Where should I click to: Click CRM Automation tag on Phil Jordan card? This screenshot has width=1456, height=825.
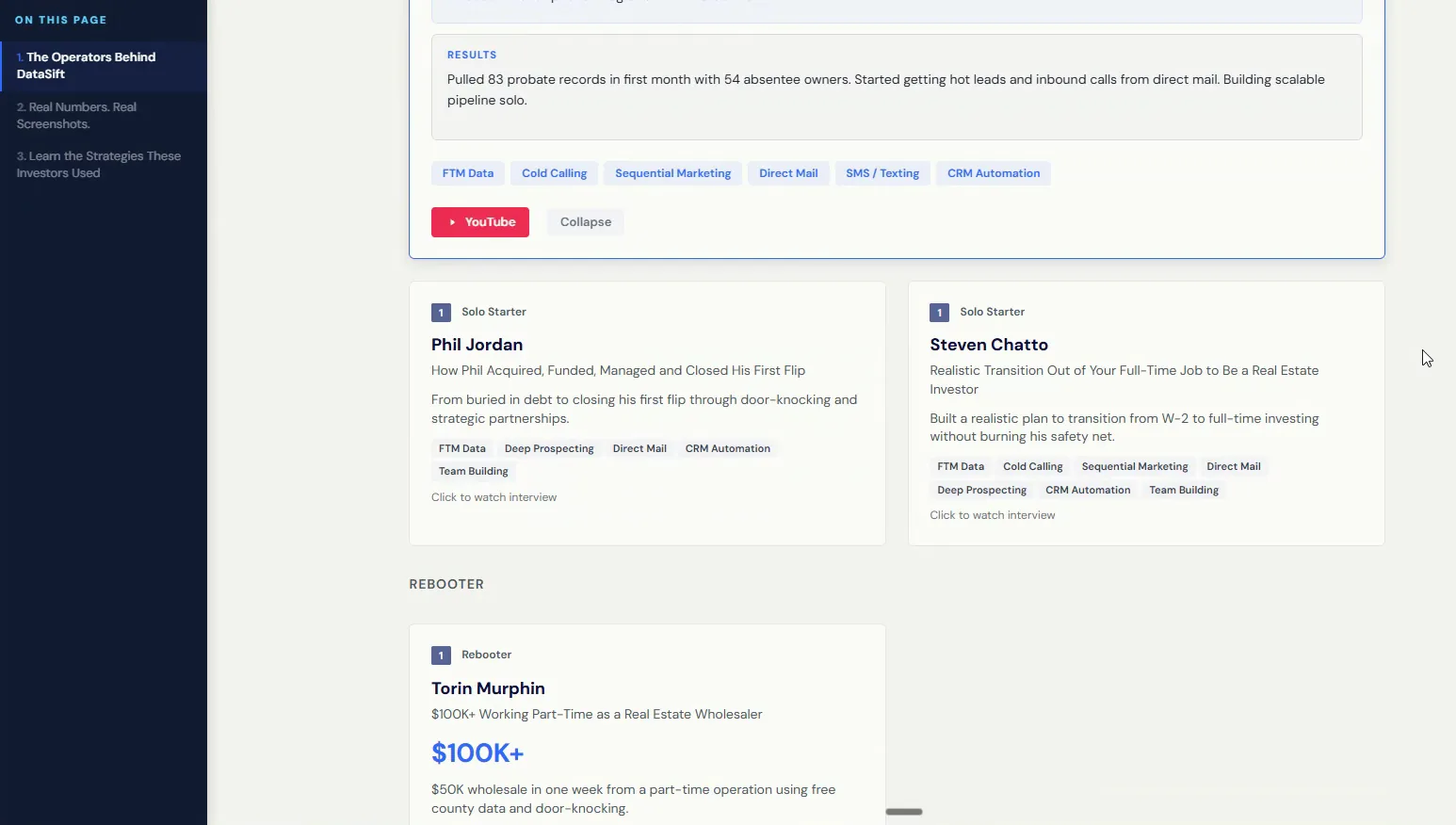point(727,448)
